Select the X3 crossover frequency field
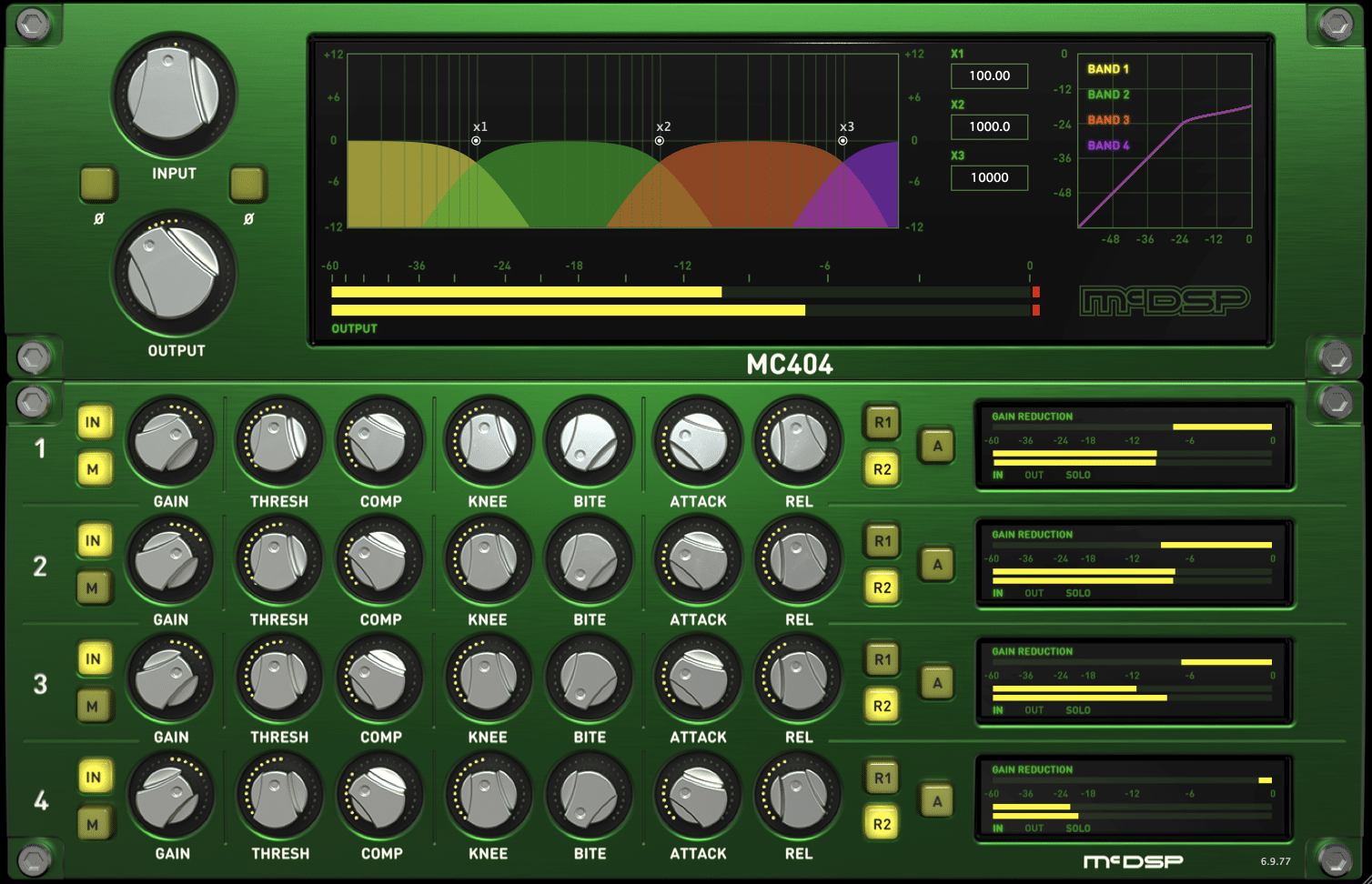 click(x=989, y=178)
